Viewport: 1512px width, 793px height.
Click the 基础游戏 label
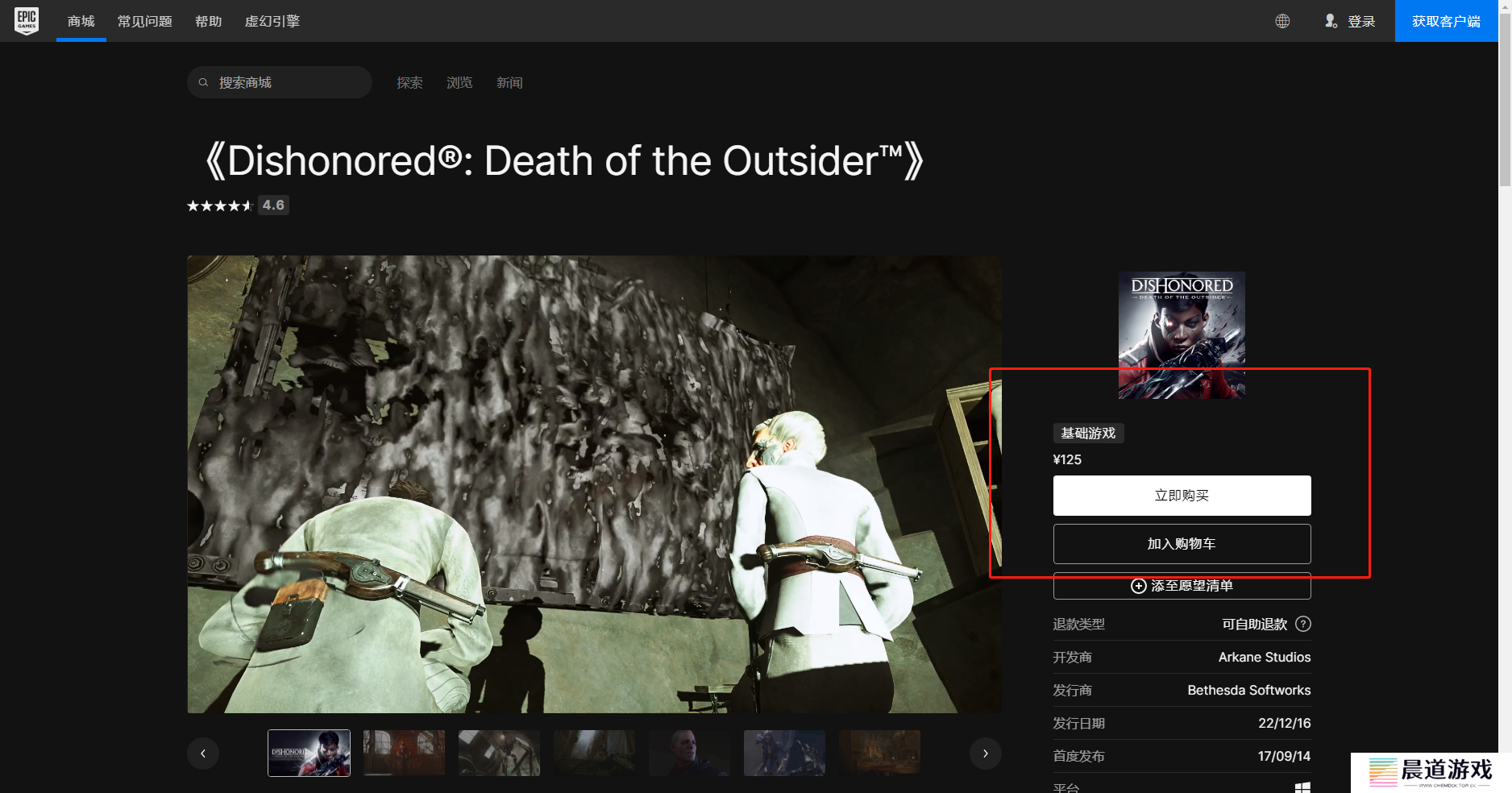(1088, 433)
